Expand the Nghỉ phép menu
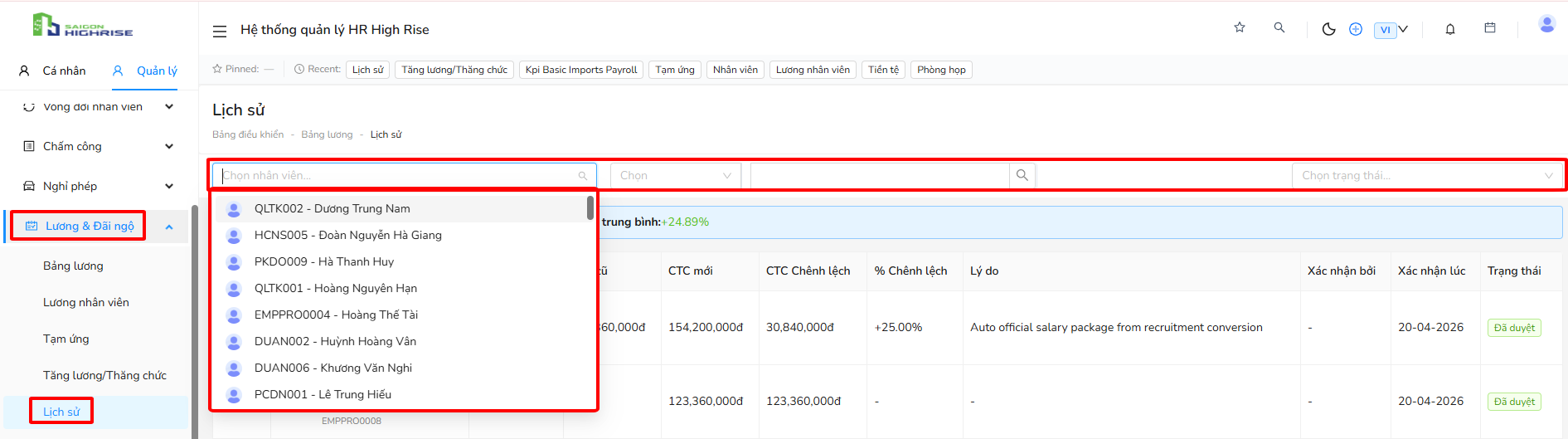Viewport: 1568px width, 439px height. click(x=99, y=186)
